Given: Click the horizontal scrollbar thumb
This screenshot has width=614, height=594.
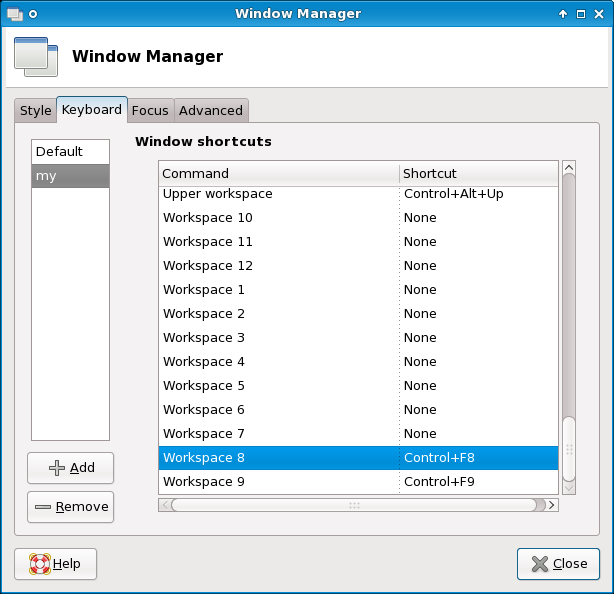Looking at the screenshot, I should coord(354,505).
